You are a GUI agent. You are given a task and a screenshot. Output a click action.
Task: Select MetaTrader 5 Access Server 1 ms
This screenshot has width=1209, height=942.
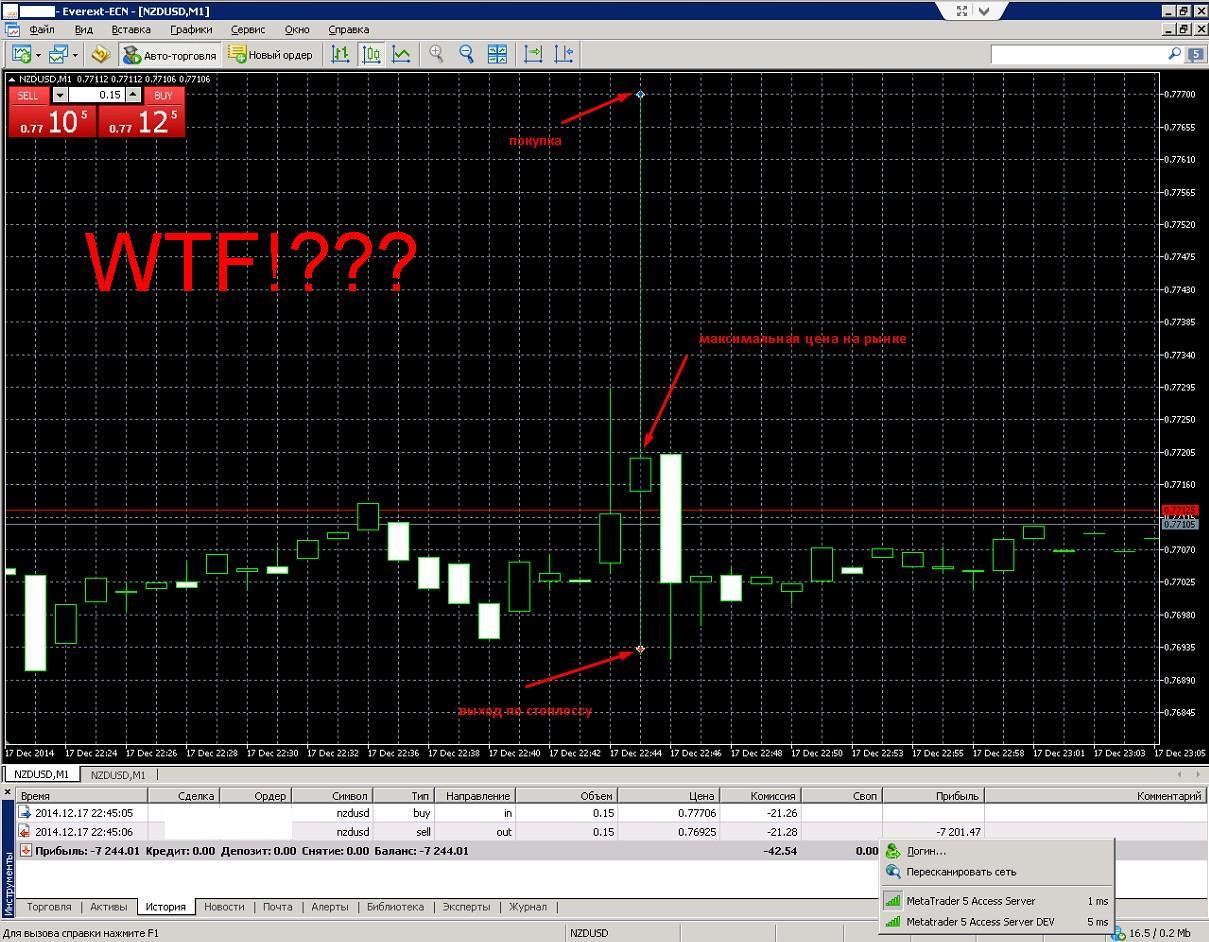point(997,901)
